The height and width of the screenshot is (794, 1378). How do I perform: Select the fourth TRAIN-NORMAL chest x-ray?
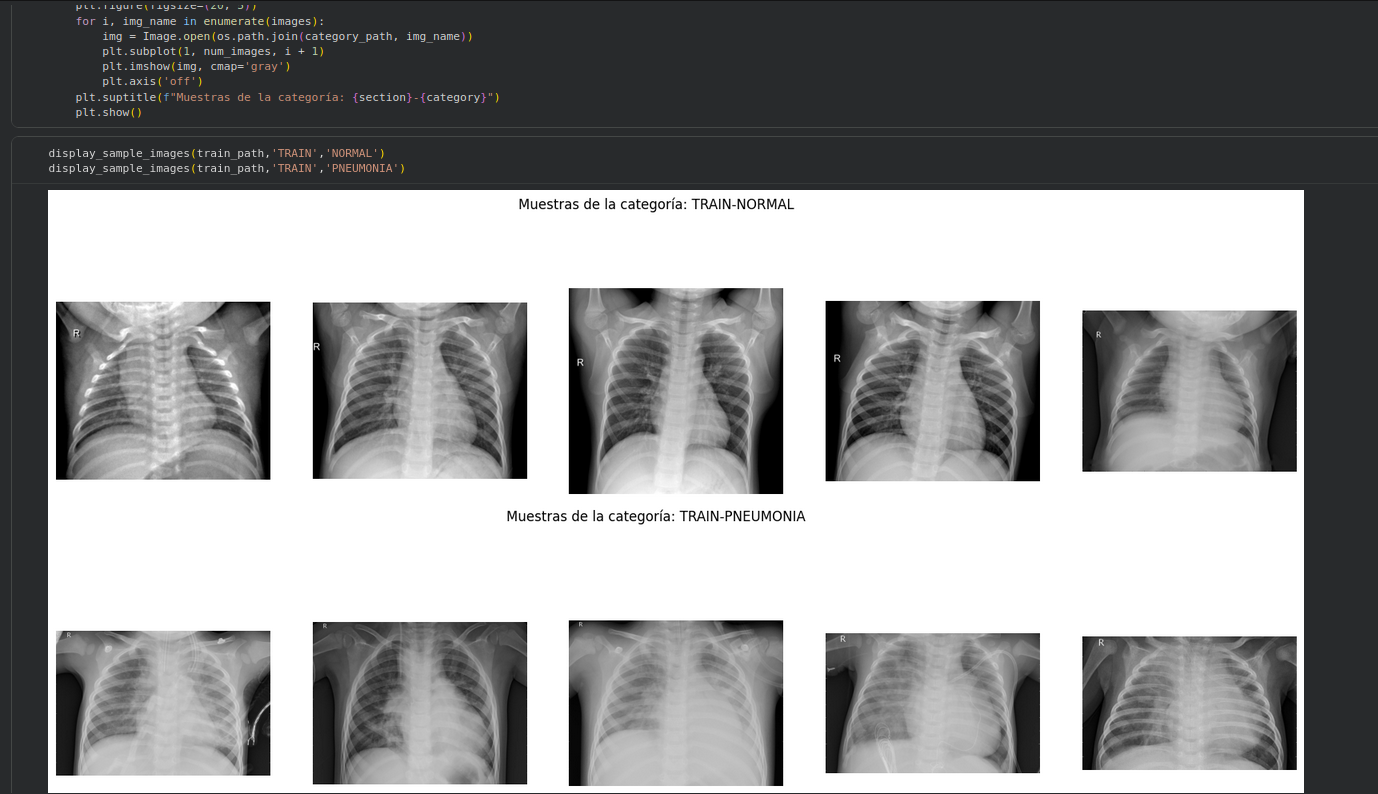tap(932, 390)
